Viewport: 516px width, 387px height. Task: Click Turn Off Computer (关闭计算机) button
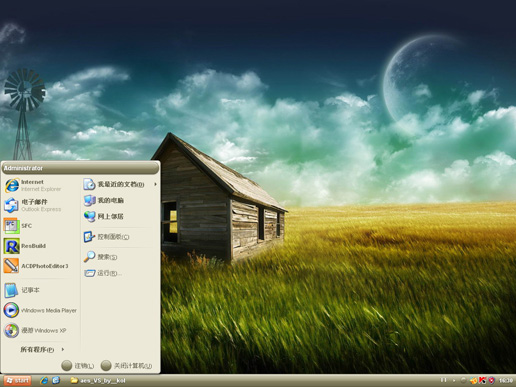click(127, 366)
